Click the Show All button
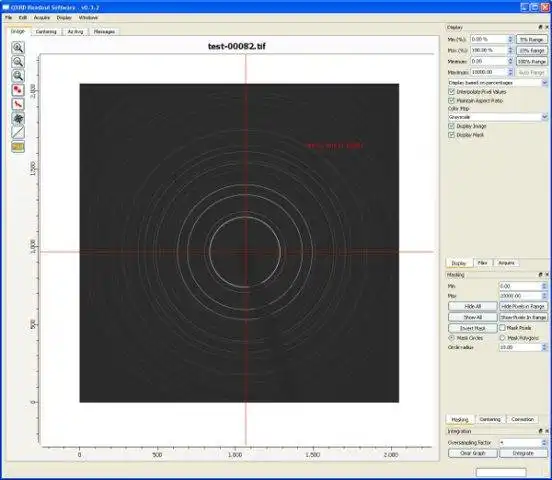 tap(473, 317)
